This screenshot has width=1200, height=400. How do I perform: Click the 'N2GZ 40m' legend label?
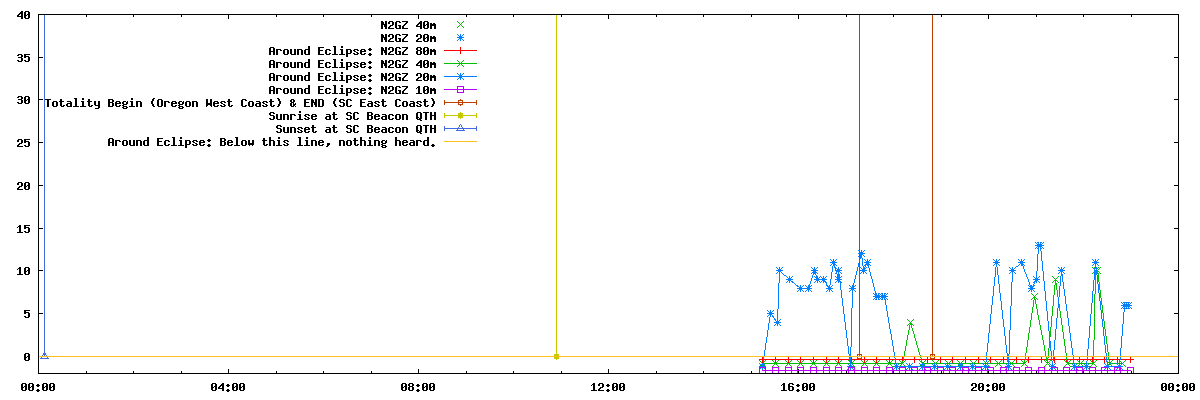click(408, 25)
